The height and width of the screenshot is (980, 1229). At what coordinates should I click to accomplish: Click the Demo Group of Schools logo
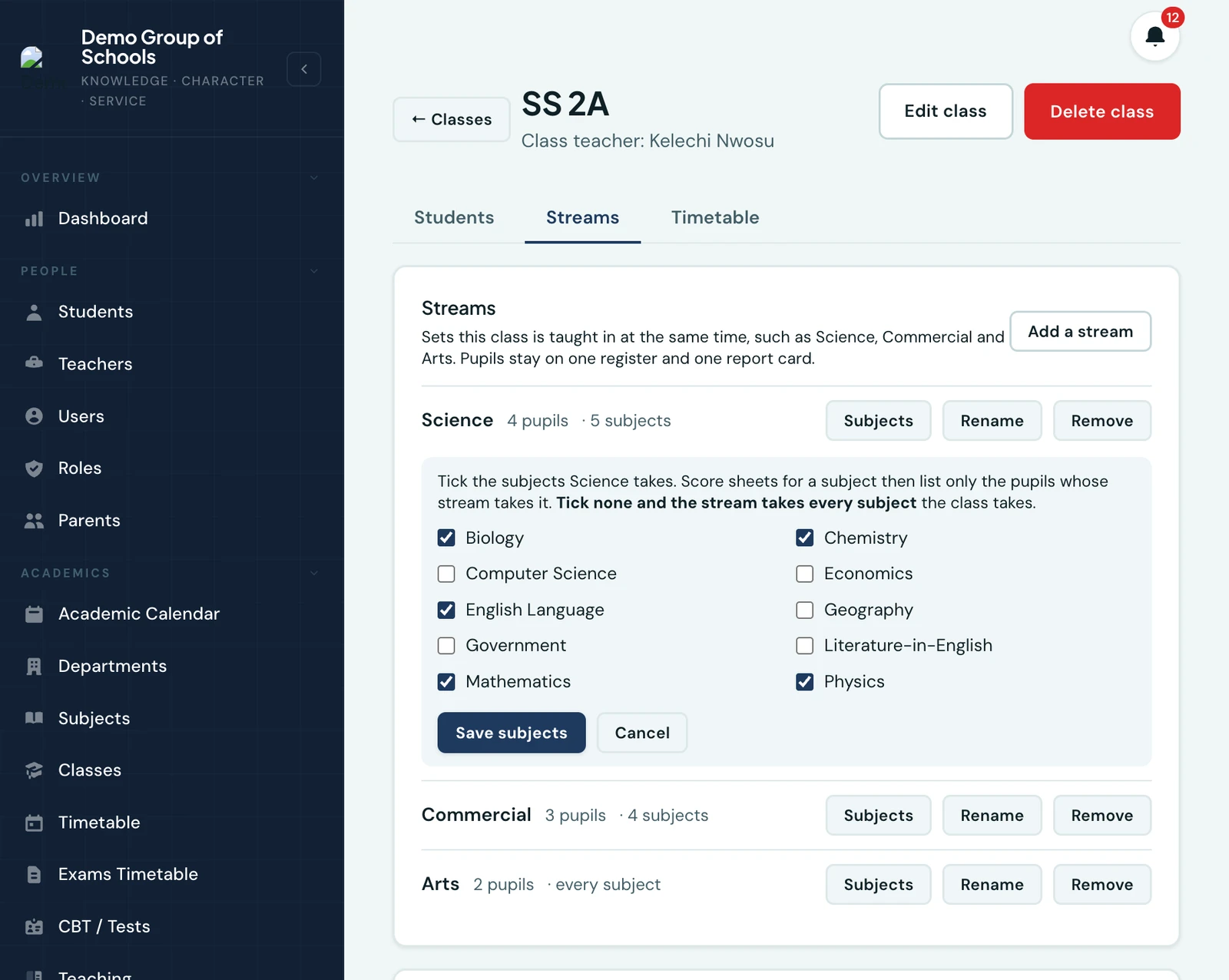[x=31, y=58]
